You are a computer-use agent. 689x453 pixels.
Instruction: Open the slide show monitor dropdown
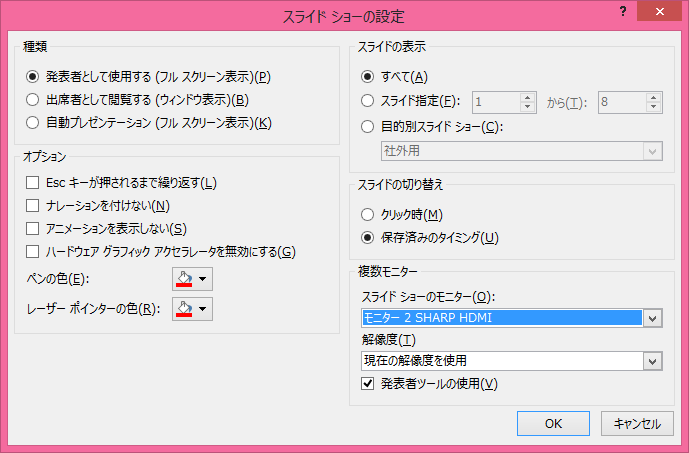point(654,318)
